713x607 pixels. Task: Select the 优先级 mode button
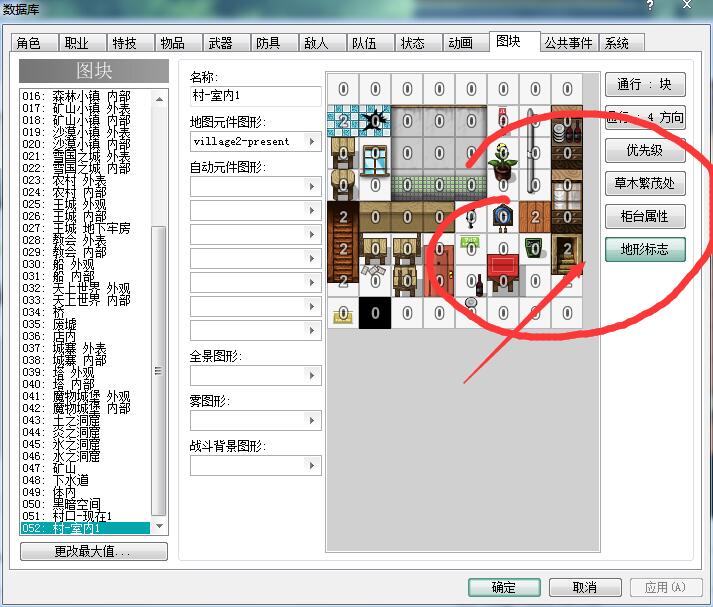645,150
